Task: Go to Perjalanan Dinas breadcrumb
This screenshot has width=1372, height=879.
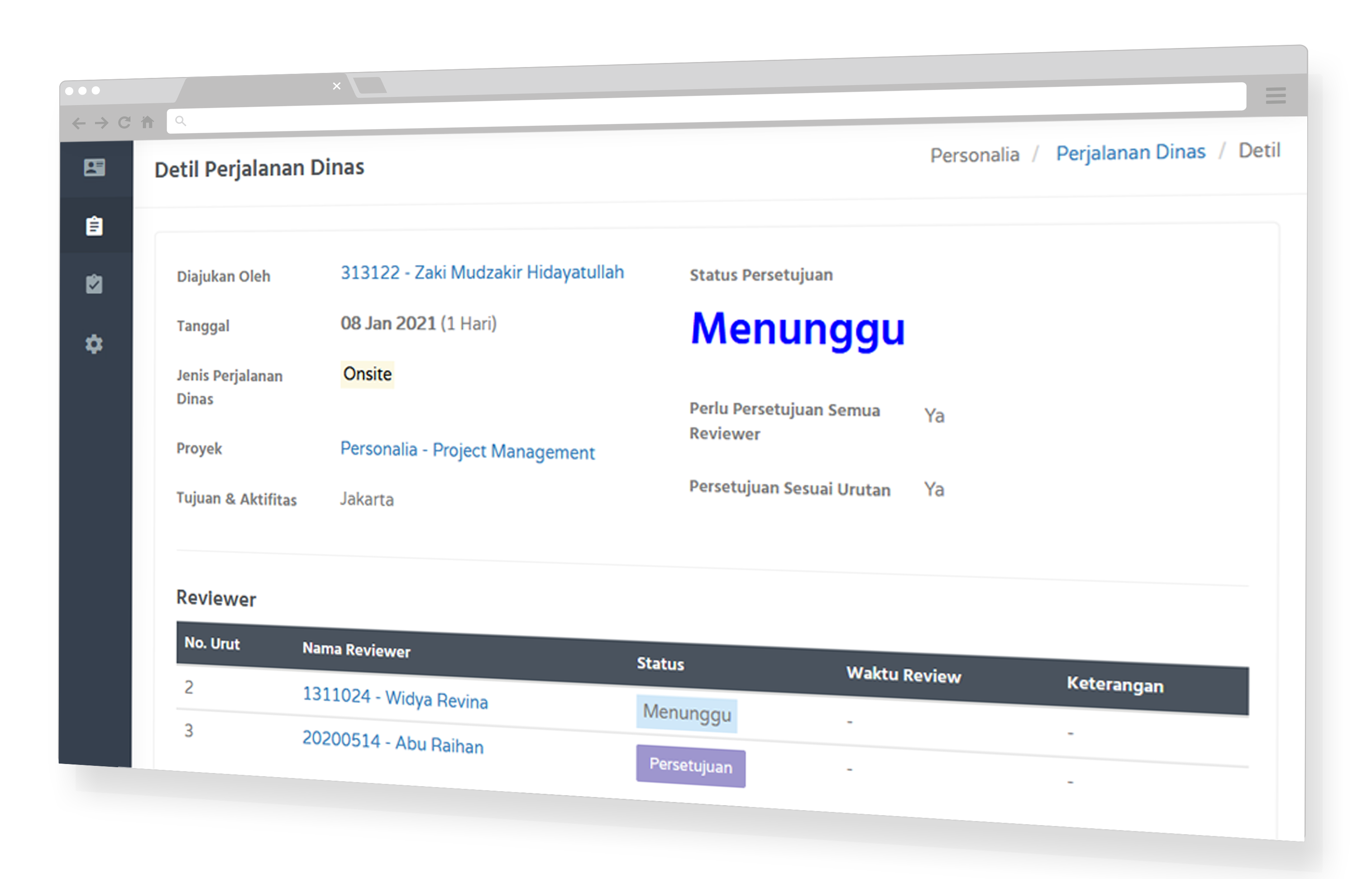Action: point(1130,153)
